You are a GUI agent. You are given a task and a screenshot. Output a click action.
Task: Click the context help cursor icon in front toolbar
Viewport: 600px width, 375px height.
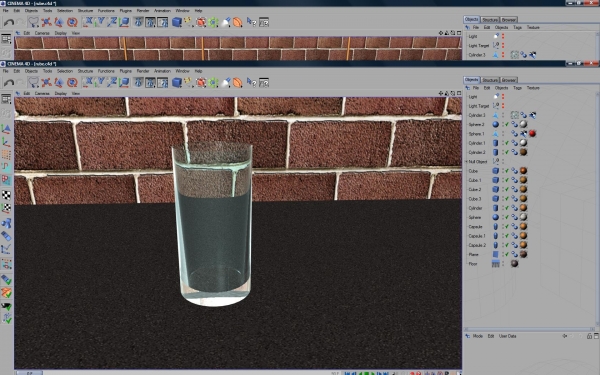click(x=251, y=82)
